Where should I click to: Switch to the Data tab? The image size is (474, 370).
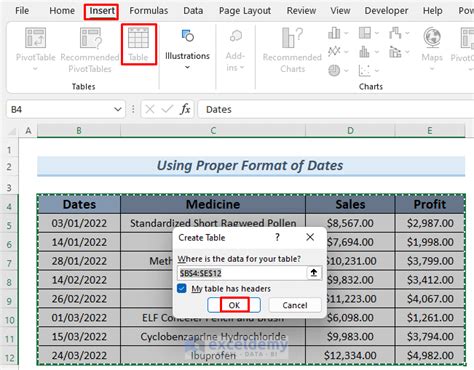pos(193,11)
